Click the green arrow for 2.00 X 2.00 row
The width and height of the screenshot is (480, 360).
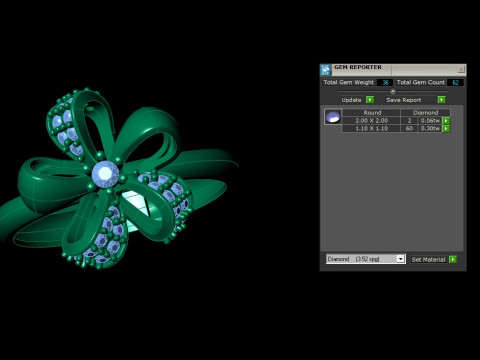[x=446, y=121]
